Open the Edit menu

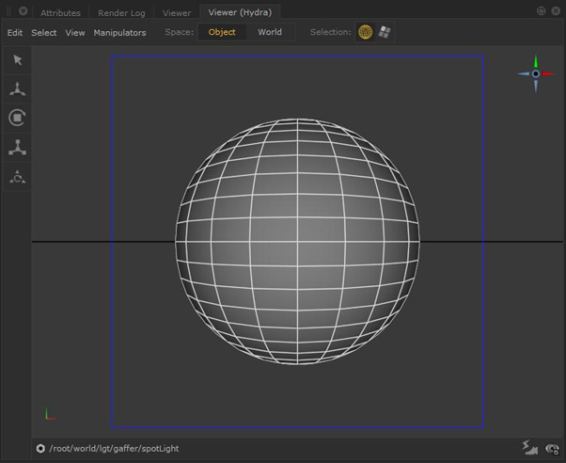coord(15,33)
